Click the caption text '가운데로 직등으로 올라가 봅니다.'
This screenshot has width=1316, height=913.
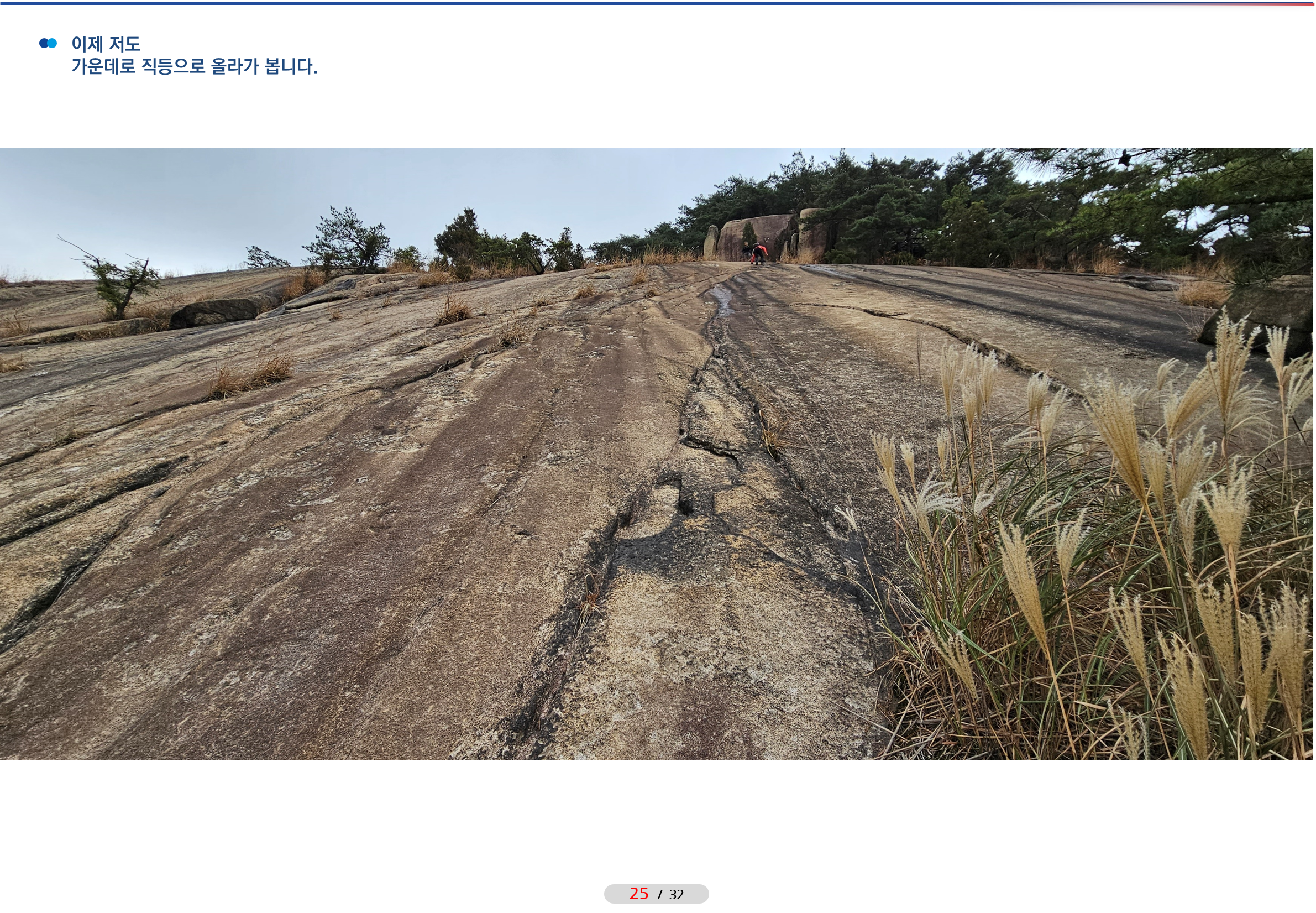click(x=194, y=67)
